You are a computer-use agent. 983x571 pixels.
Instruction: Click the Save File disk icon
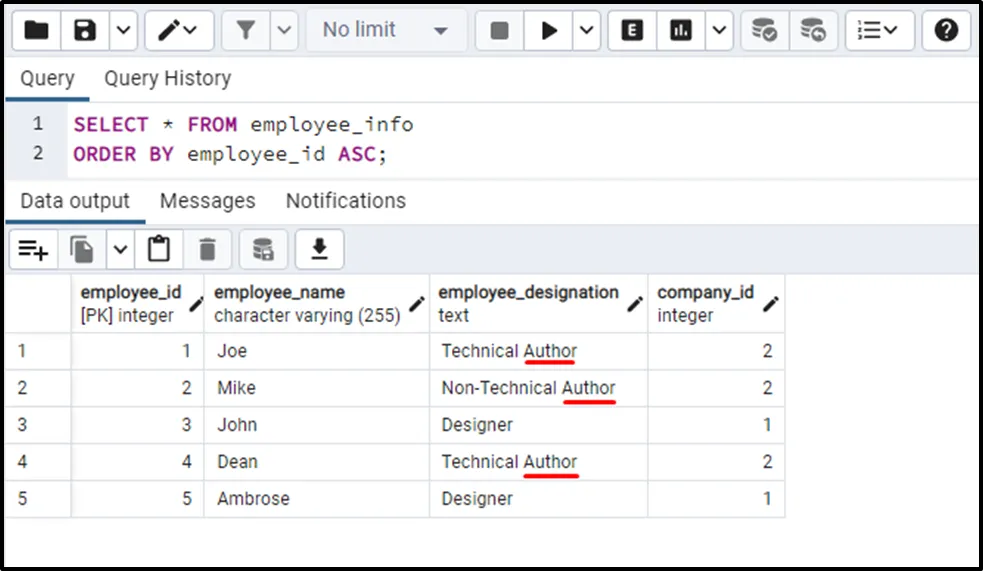click(x=85, y=31)
